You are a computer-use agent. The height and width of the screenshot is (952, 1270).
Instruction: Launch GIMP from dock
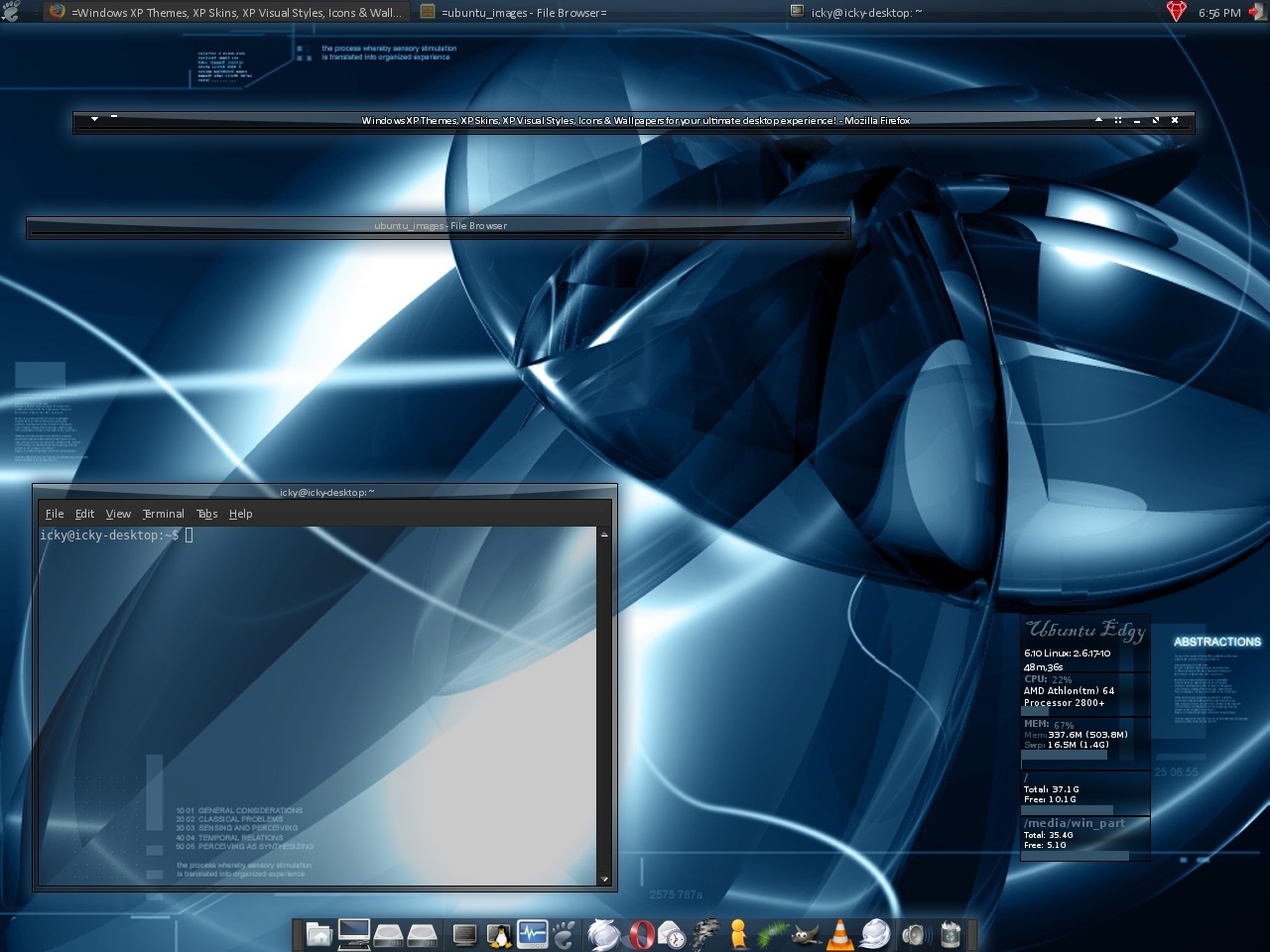point(805,934)
